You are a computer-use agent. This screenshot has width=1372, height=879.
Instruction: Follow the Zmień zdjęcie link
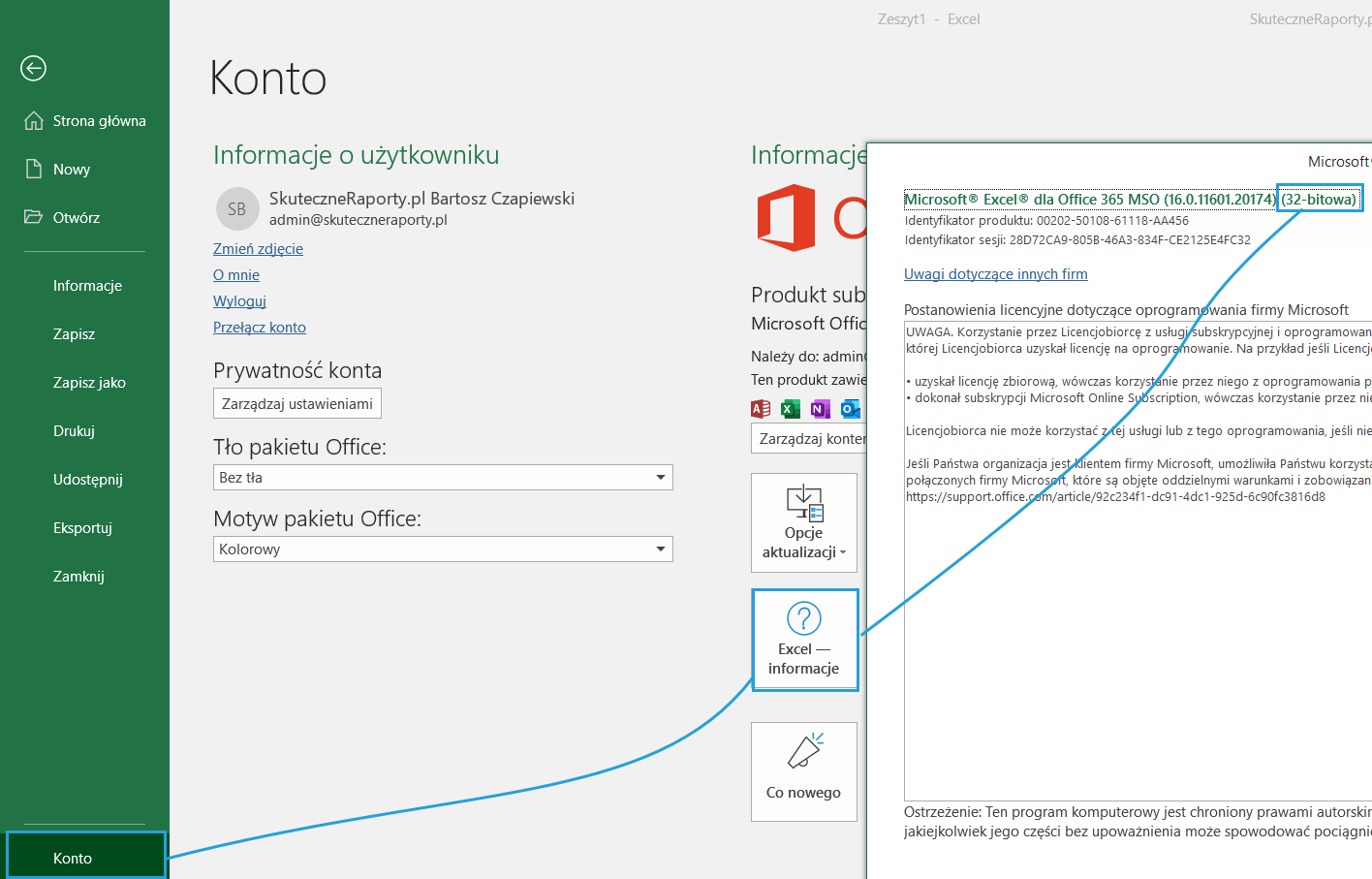click(x=258, y=249)
